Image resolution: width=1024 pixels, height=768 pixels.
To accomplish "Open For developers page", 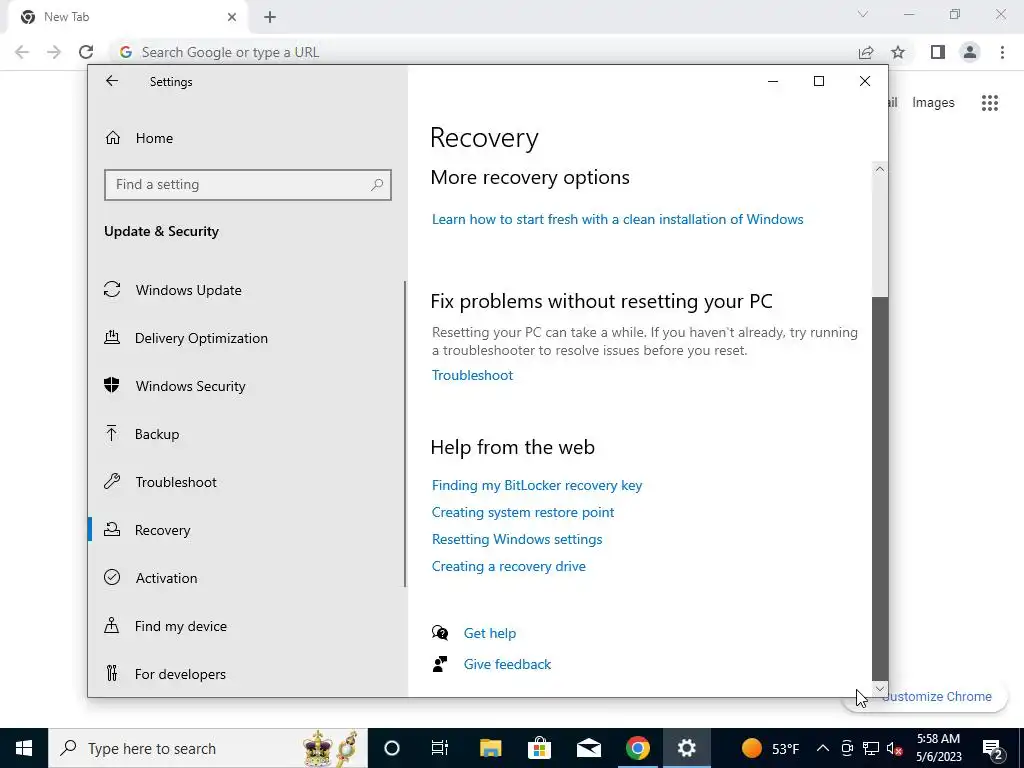I will click(x=180, y=674).
